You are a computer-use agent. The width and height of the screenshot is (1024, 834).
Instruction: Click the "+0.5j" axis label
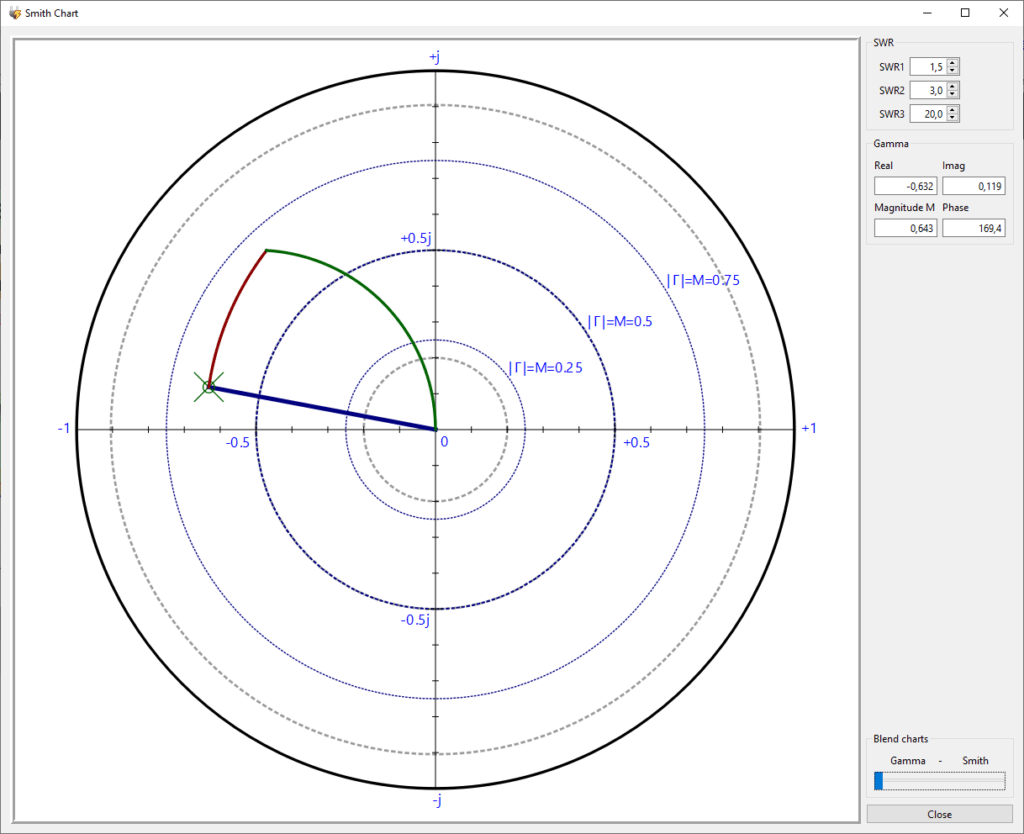pyautogui.click(x=416, y=238)
